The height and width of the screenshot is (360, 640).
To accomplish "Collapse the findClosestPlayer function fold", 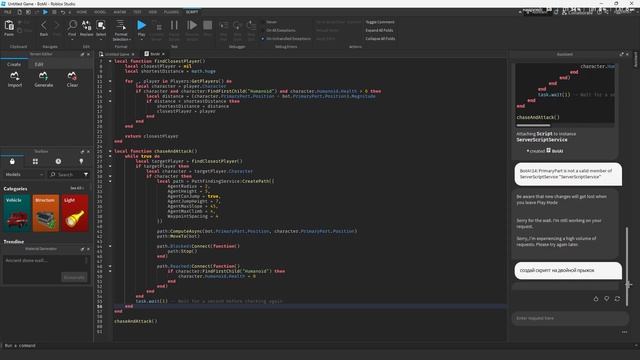I will (x=110, y=61).
